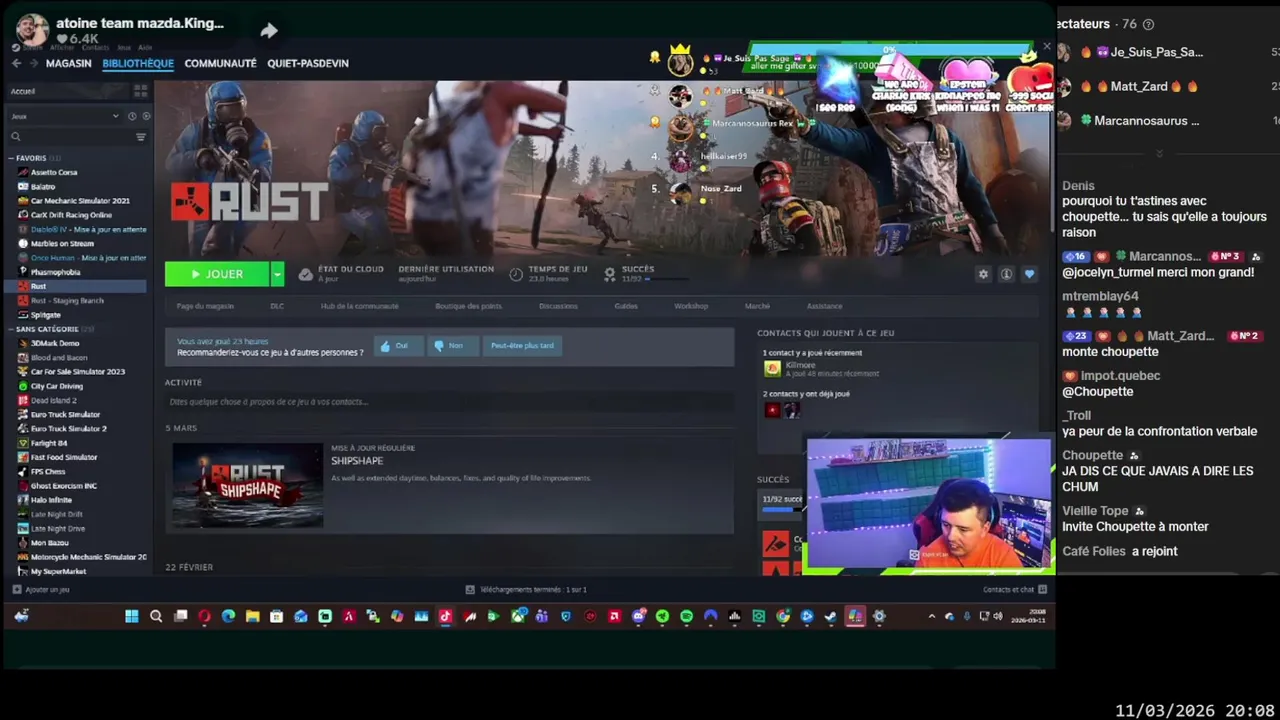Click the green JOUER play button

[216, 274]
